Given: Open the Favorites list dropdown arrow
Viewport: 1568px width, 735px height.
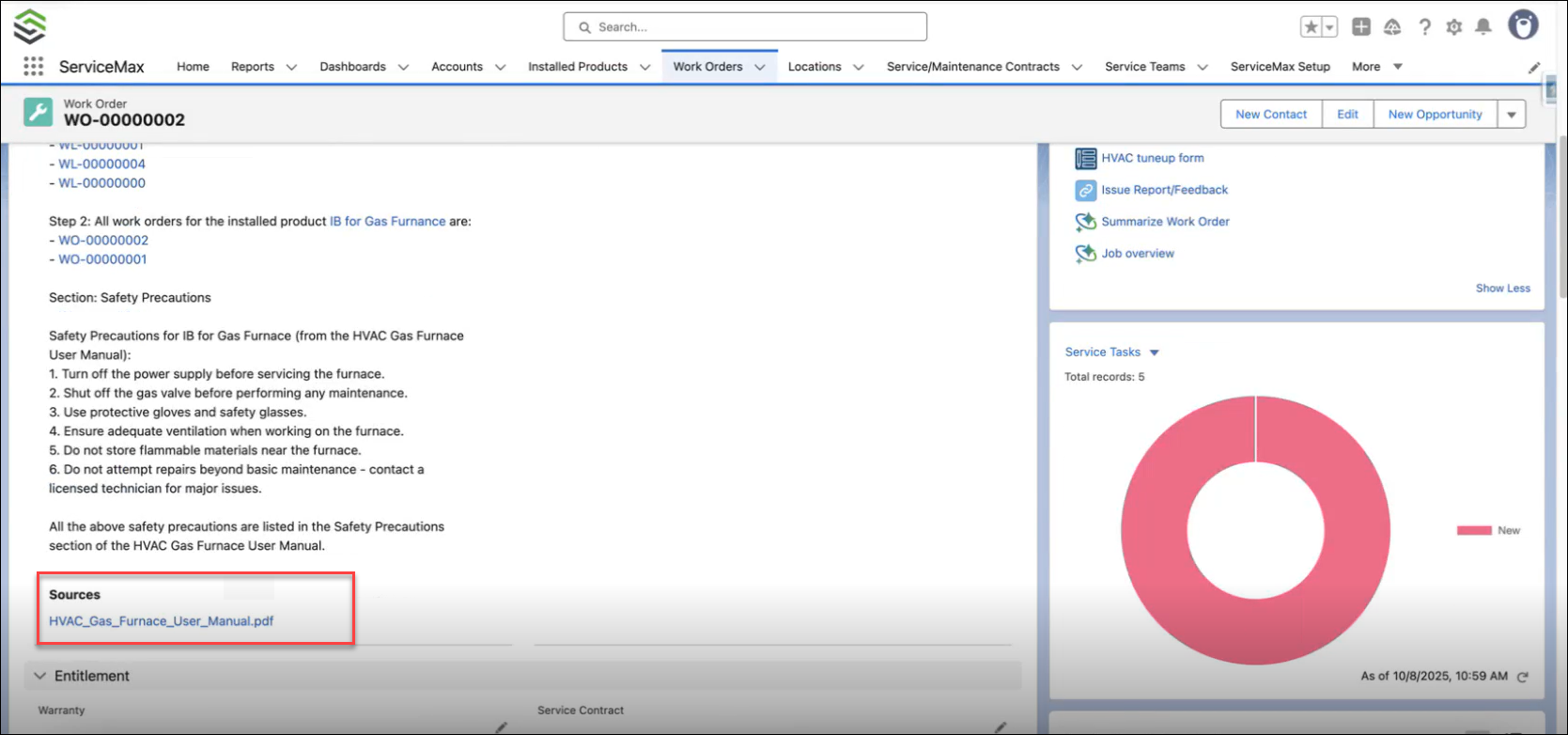Looking at the screenshot, I should pyautogui.click(x=1330, y=27).
